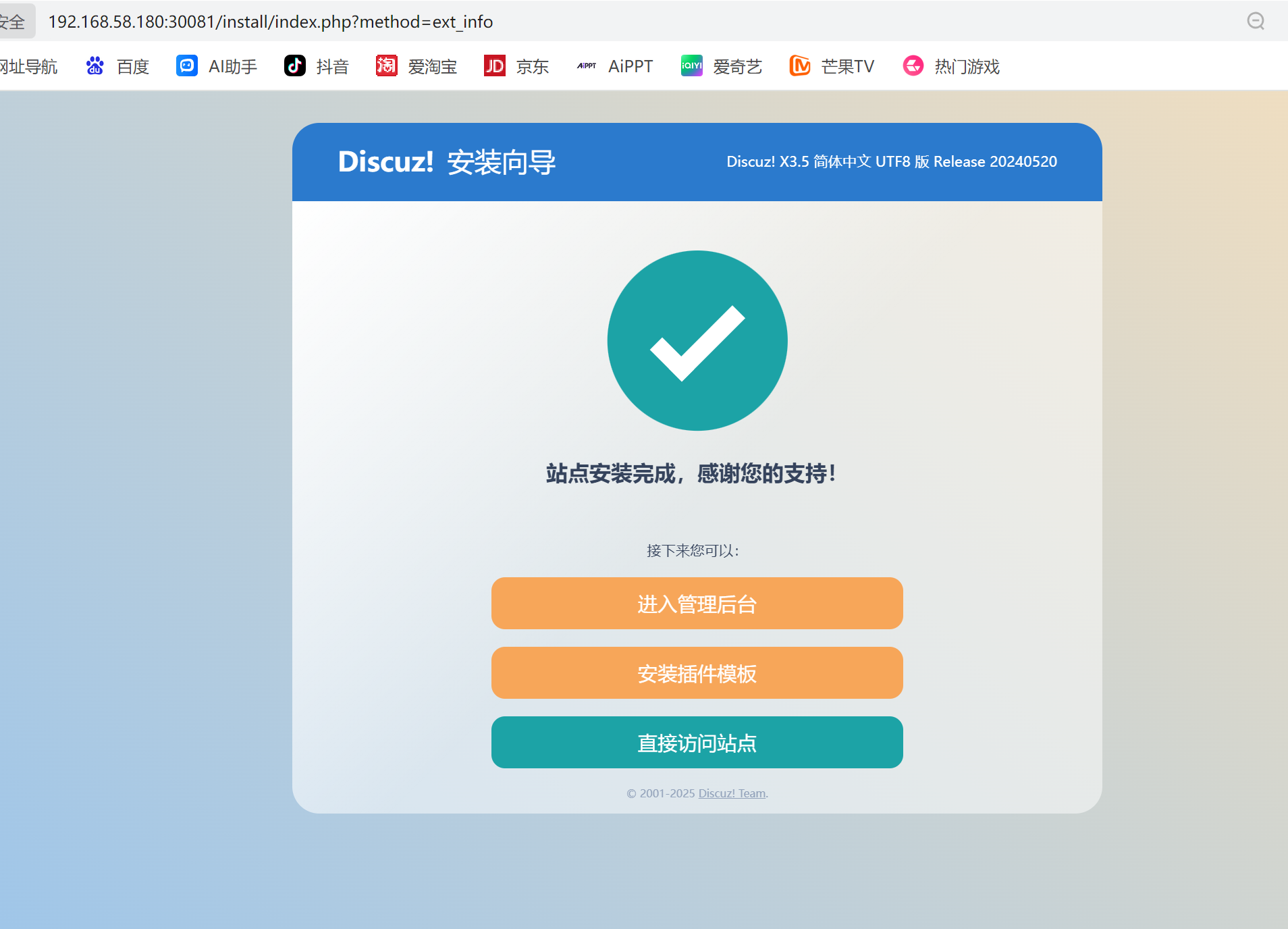This screenshot has height=929, width=1288.
Task: Click the Baidu paw bookmark icon
Action: (x=95, y=65)
